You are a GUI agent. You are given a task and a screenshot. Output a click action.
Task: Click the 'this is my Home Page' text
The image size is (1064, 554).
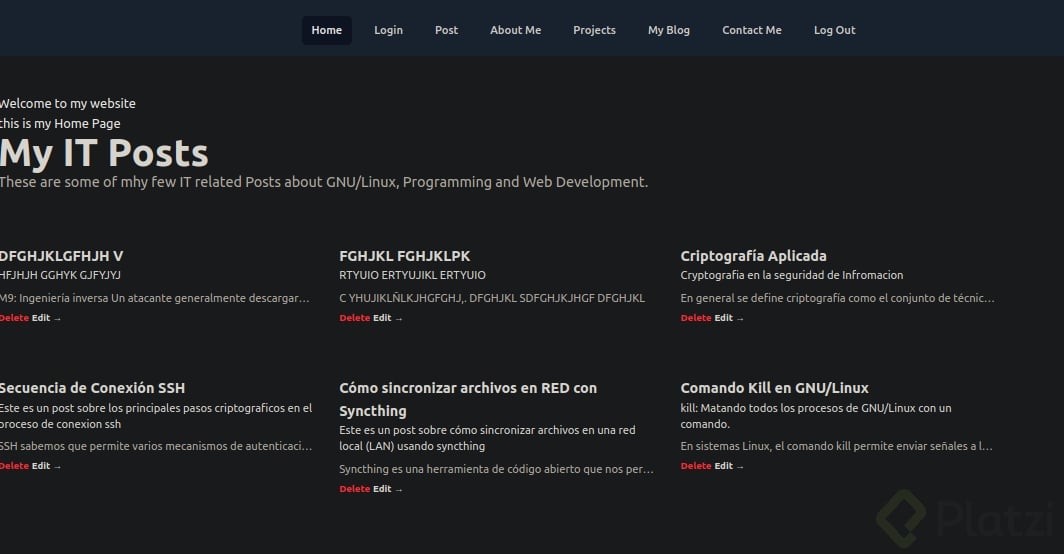point(60,124)
